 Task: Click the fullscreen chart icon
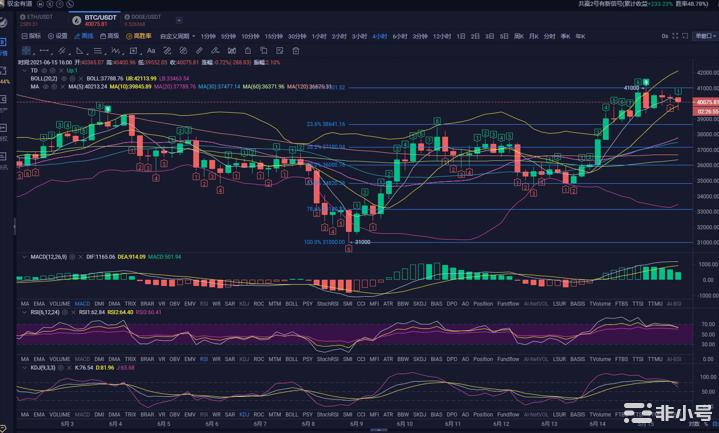[x=675, y=36]
